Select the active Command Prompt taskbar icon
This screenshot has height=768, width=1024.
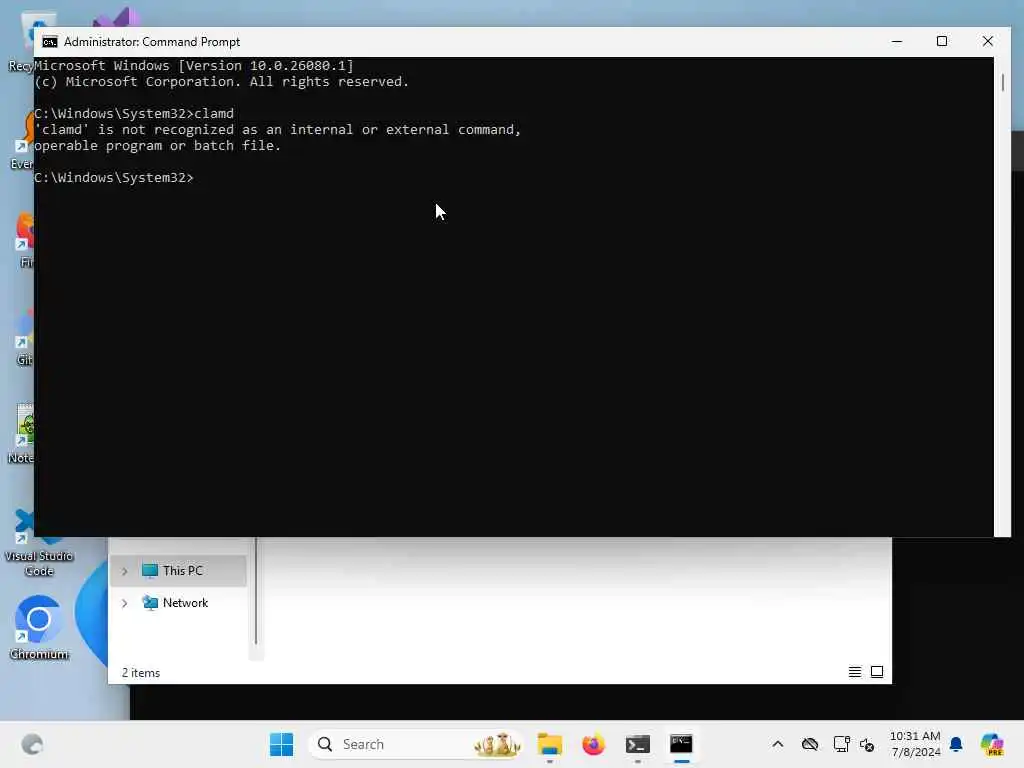click(x=681, y=744)
